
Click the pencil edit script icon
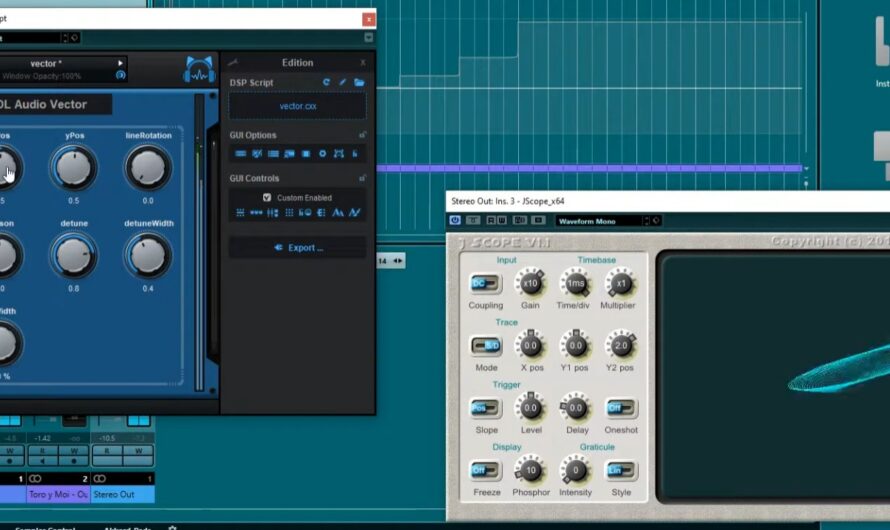[x=343, y=82]
